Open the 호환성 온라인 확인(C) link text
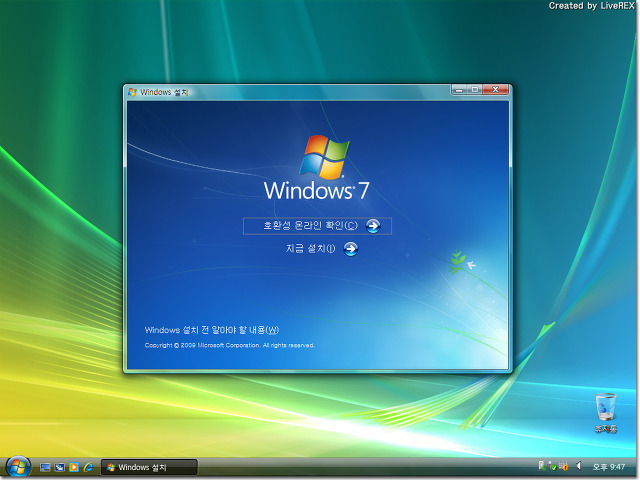This screenshot has width=640, height=480. coord(310,225)
